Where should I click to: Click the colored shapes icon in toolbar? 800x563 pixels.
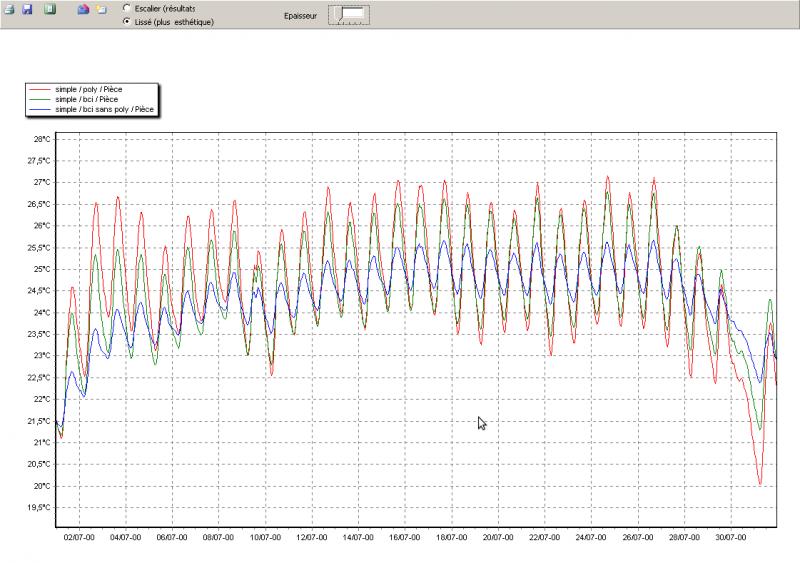tap(84, 9)
